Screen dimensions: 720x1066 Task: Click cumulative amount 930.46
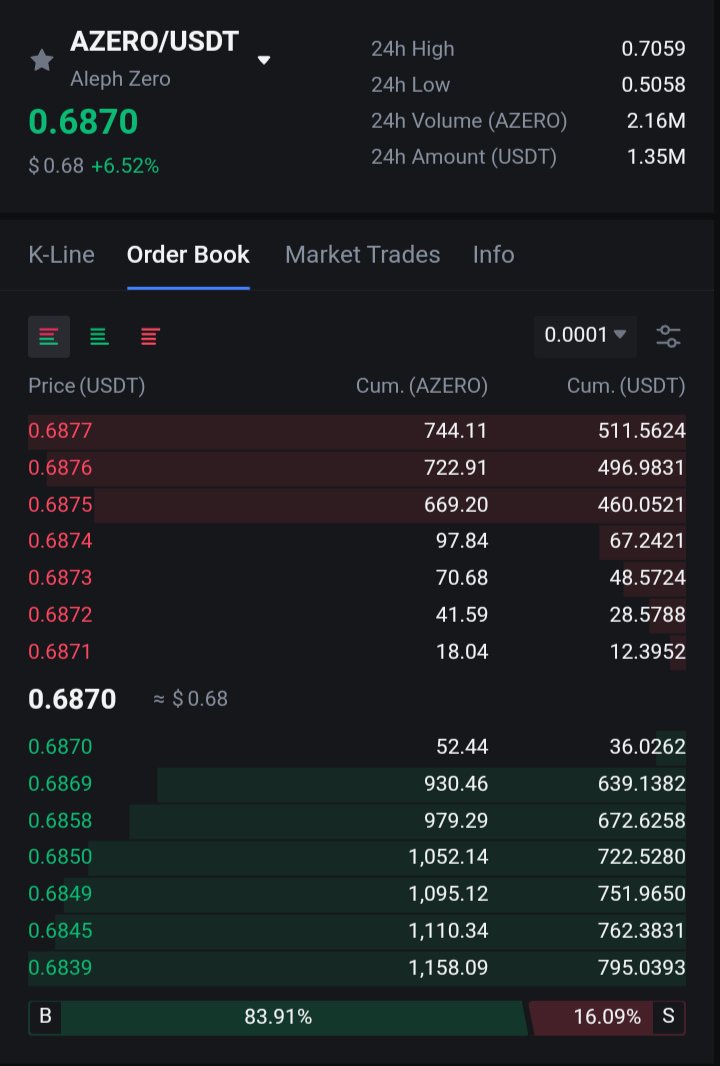tap(456, 783)
